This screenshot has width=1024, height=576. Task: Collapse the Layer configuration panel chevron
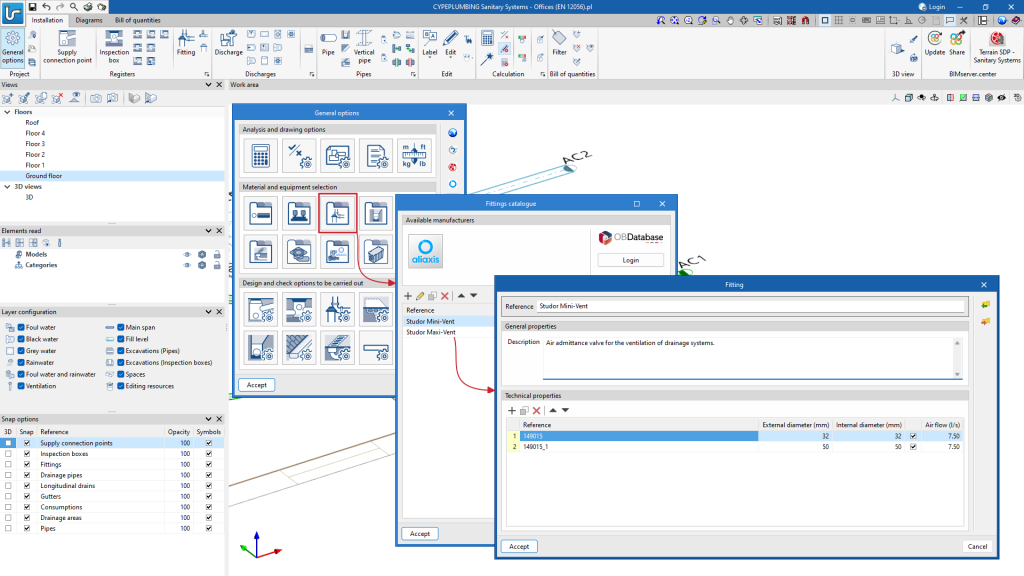[208, 312]
